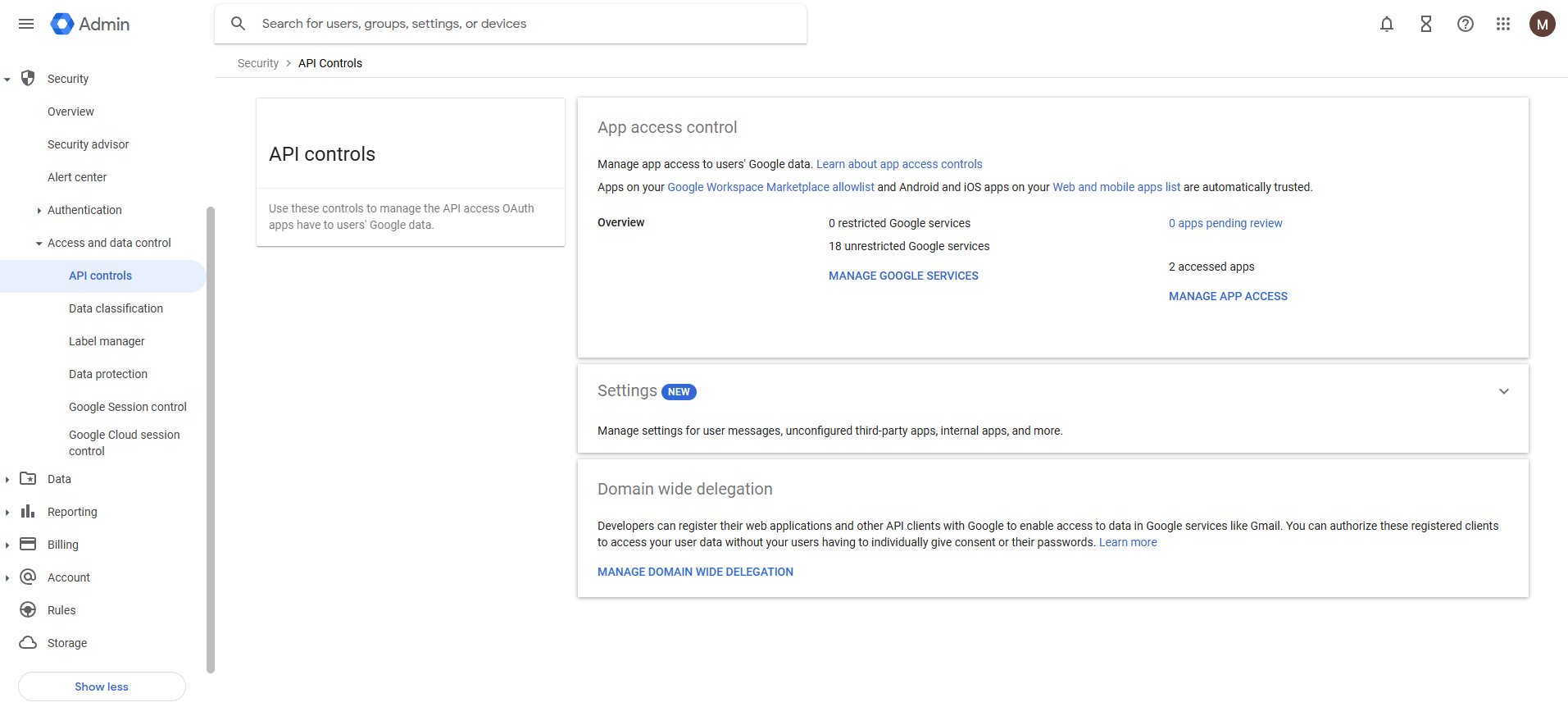Screen dimensions: 1568x707
Task: Click the Data folder icon
Action: click(28, 478)
